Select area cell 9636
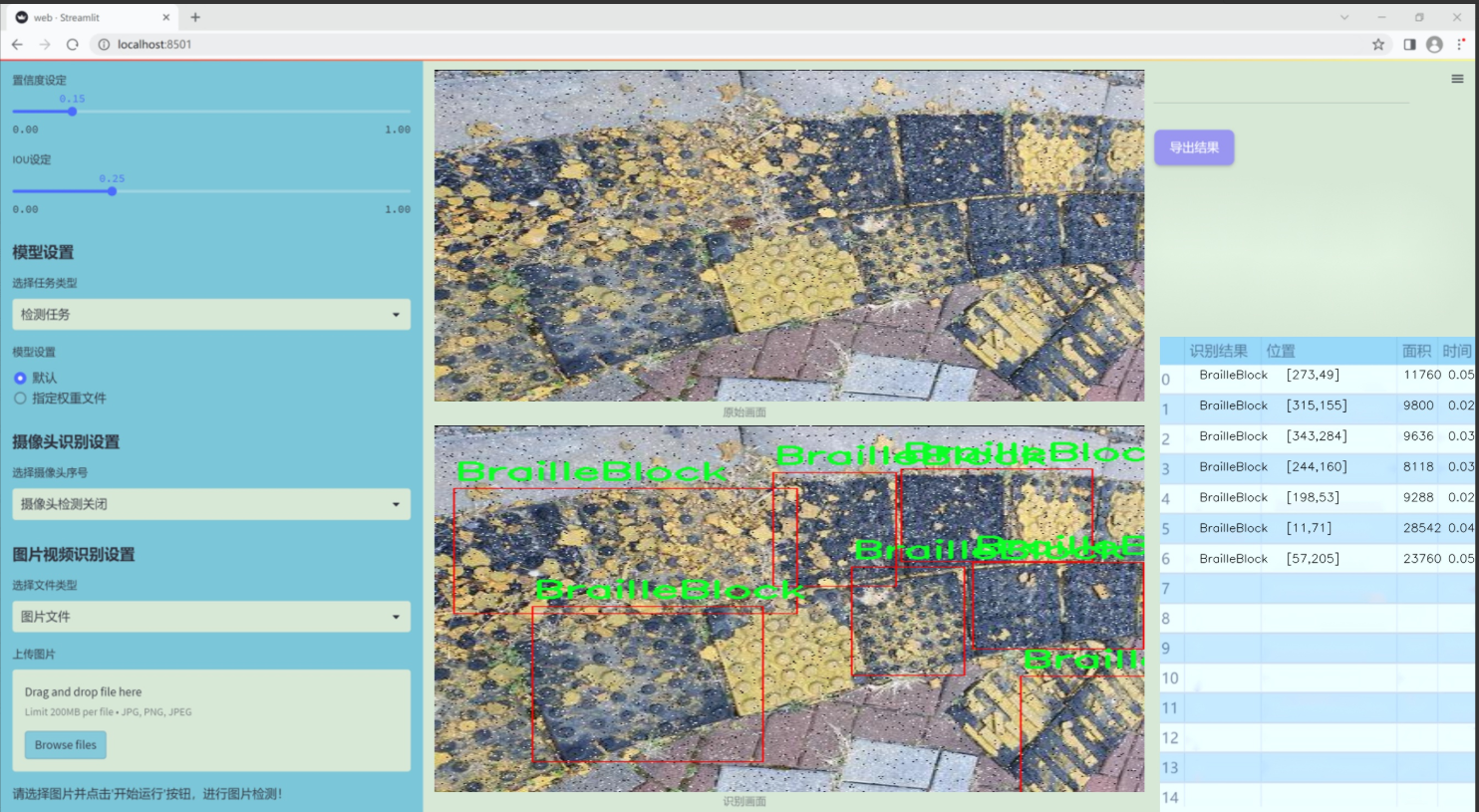The image size is (1479, 812). point(1417,436)
